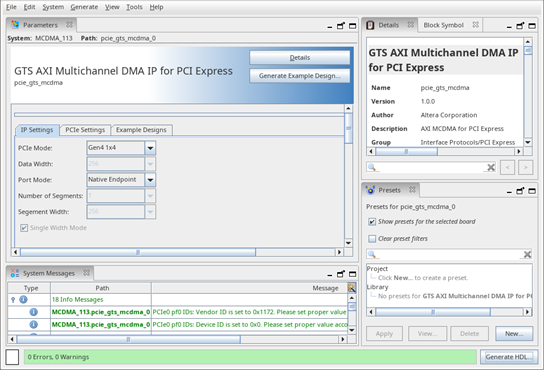
Task: Open the Number of Segments dropdown
Action: point(150,196)
